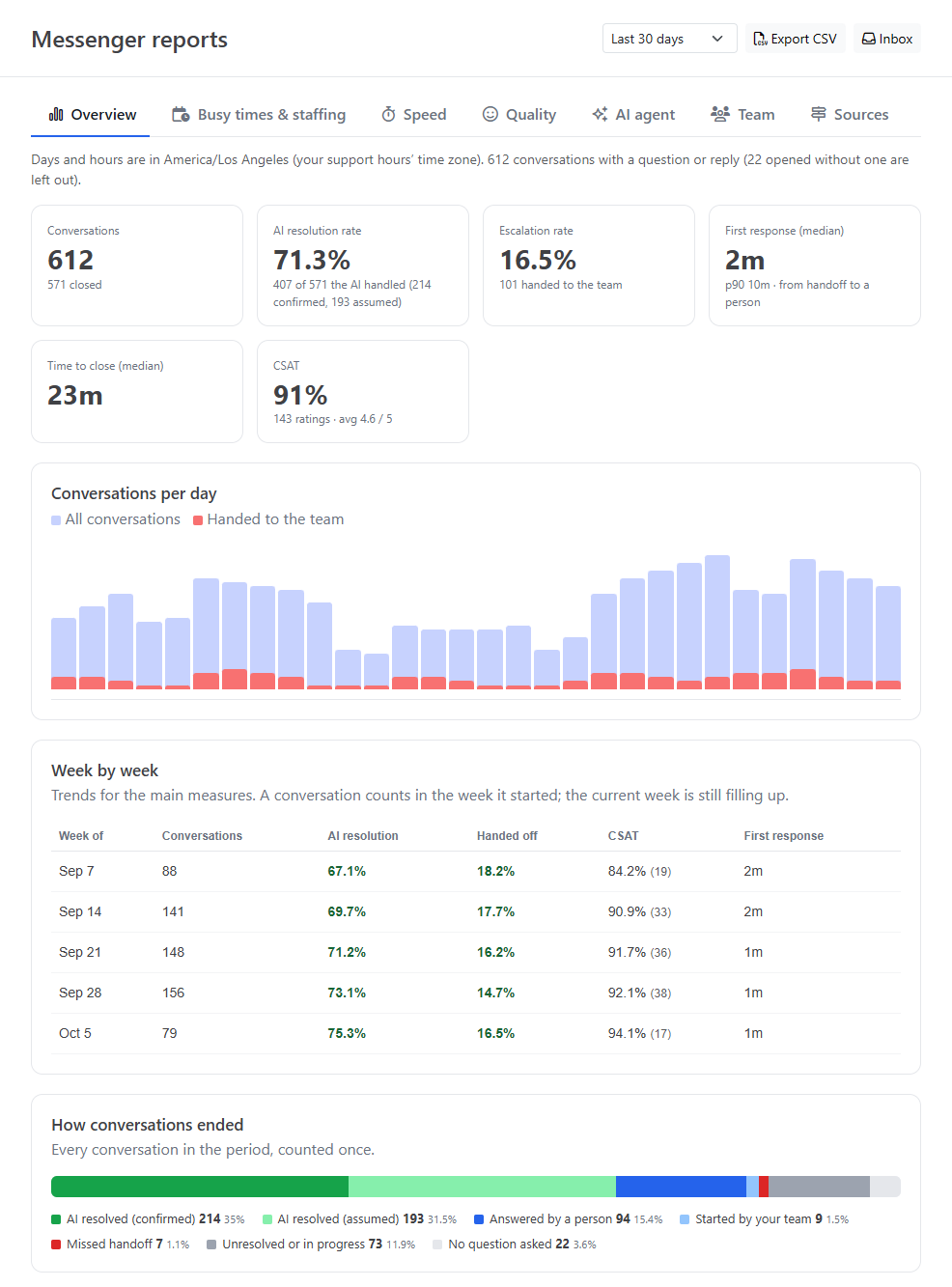Go to the AI agent tab
This screenshot has width=952, height=1287.
633,115
